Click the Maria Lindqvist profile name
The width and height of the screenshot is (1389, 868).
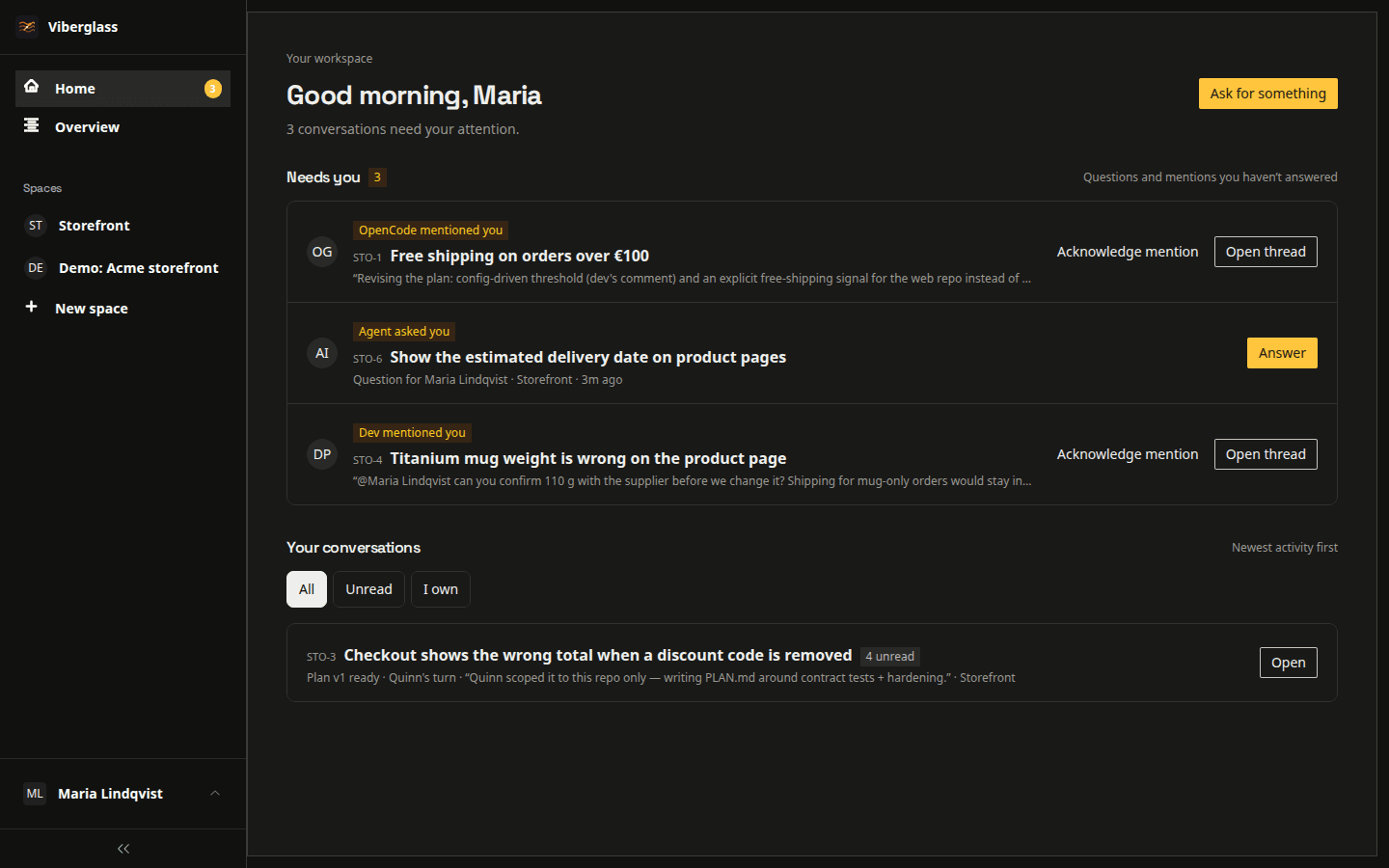(x=110, y=794)
